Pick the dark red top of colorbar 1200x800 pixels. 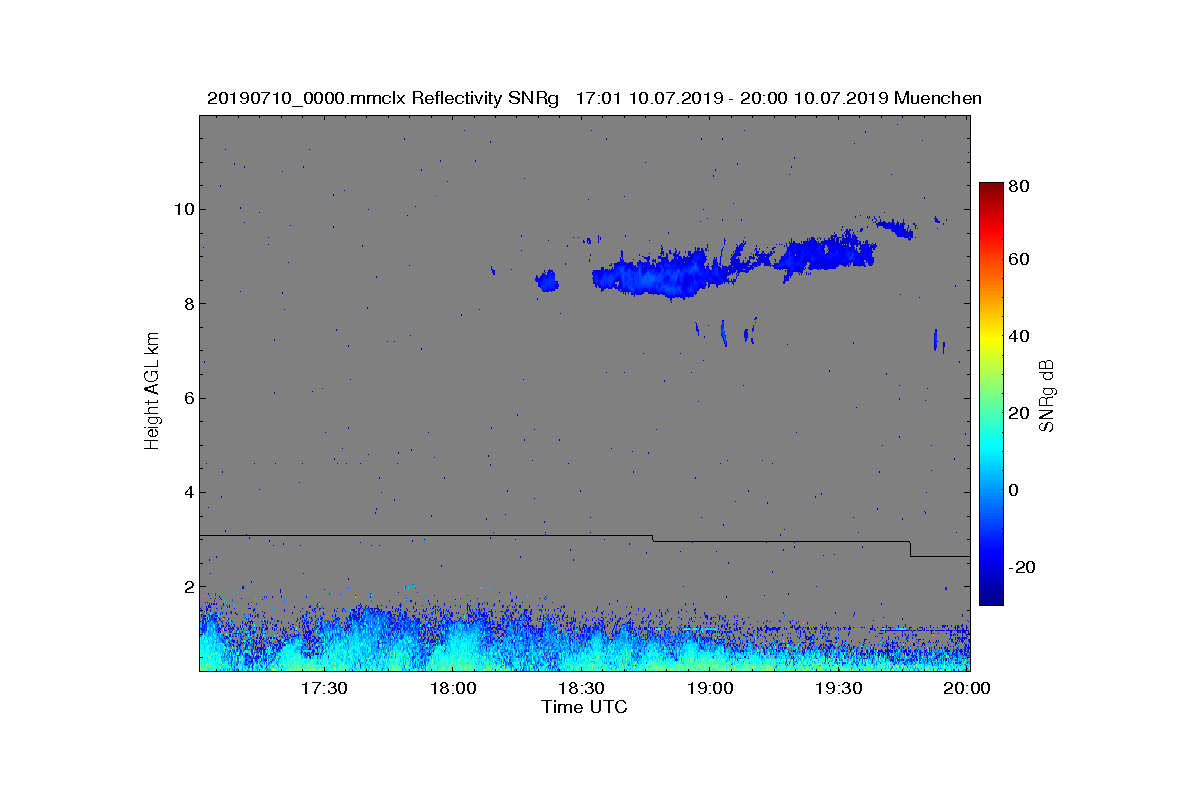990,188
